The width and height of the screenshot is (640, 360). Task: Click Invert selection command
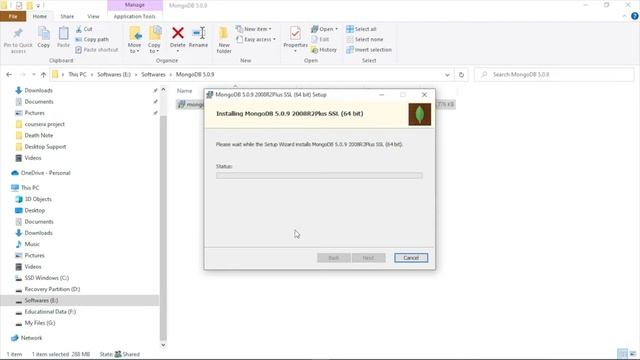[369, 49]
